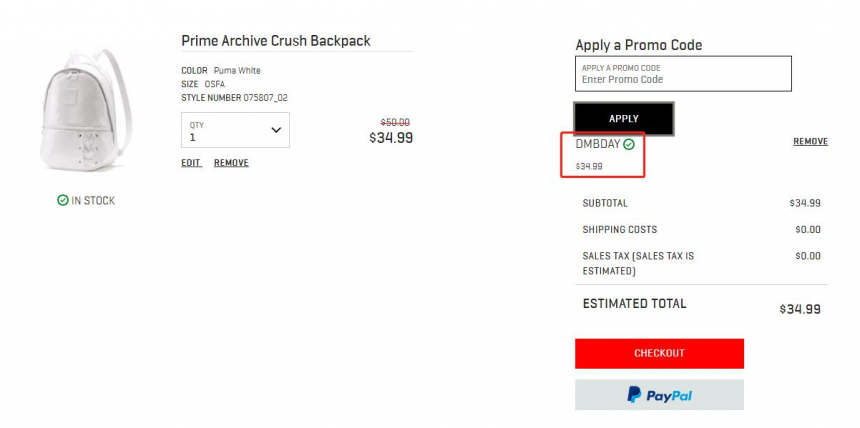Open the Prime Archive Crush Backpack title
Screen dimensions: 860x428
(276, 41)
